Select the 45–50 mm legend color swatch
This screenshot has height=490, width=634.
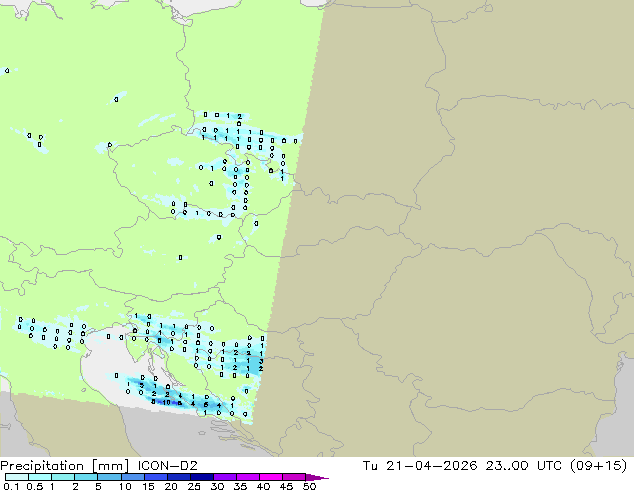[294, 477]
